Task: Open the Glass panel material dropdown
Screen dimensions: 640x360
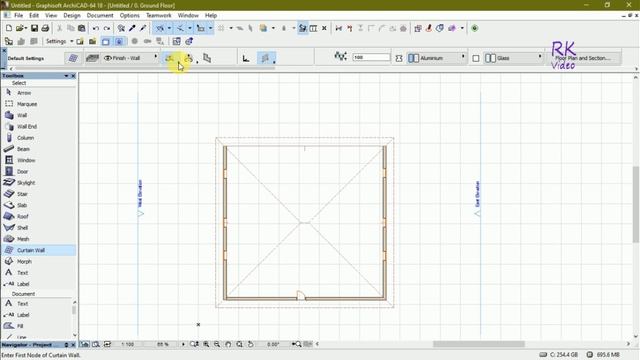Action: pyautogui.click(x=513, y=58)
